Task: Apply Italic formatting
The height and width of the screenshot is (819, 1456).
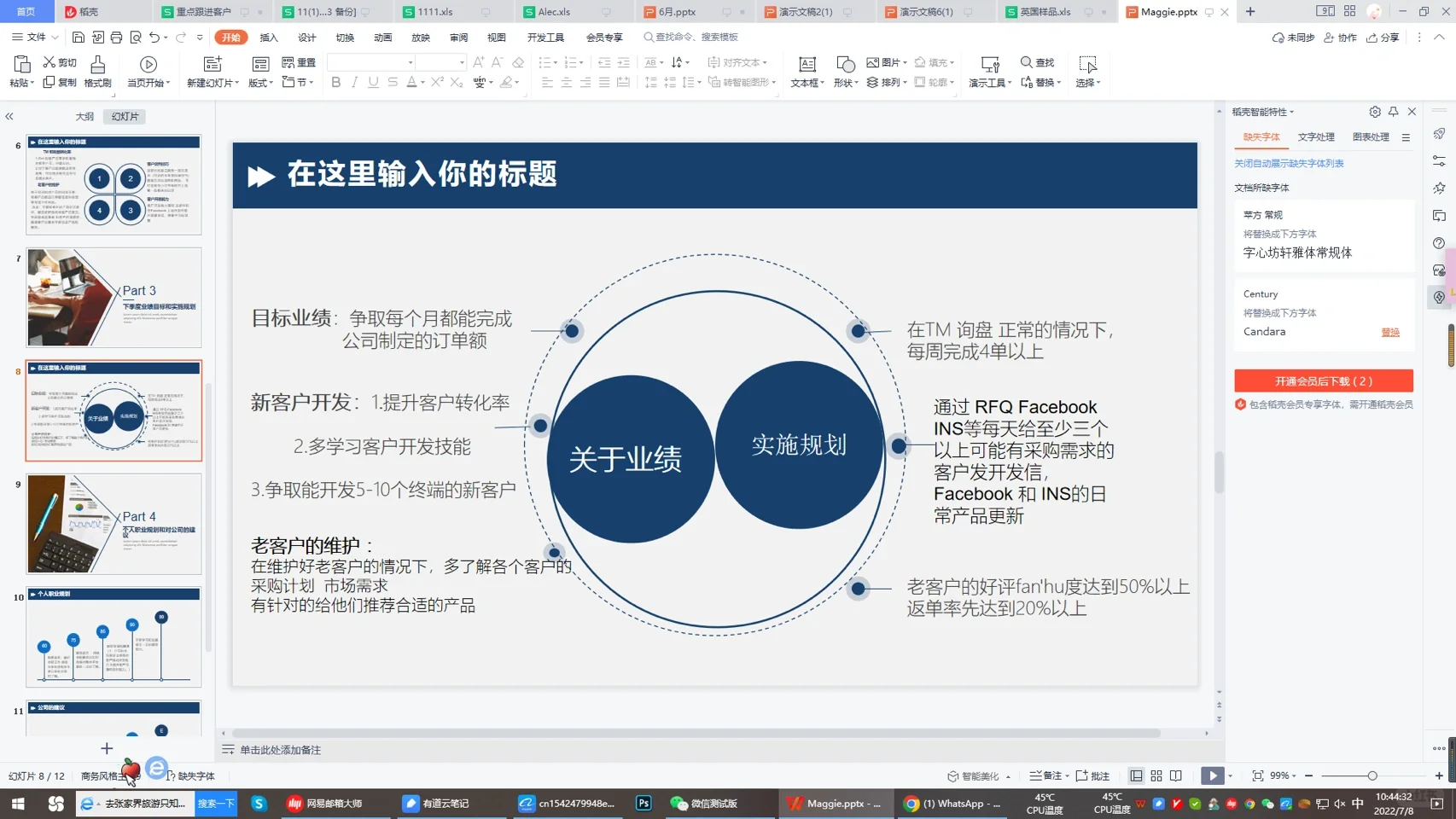Action: (354, 83)
